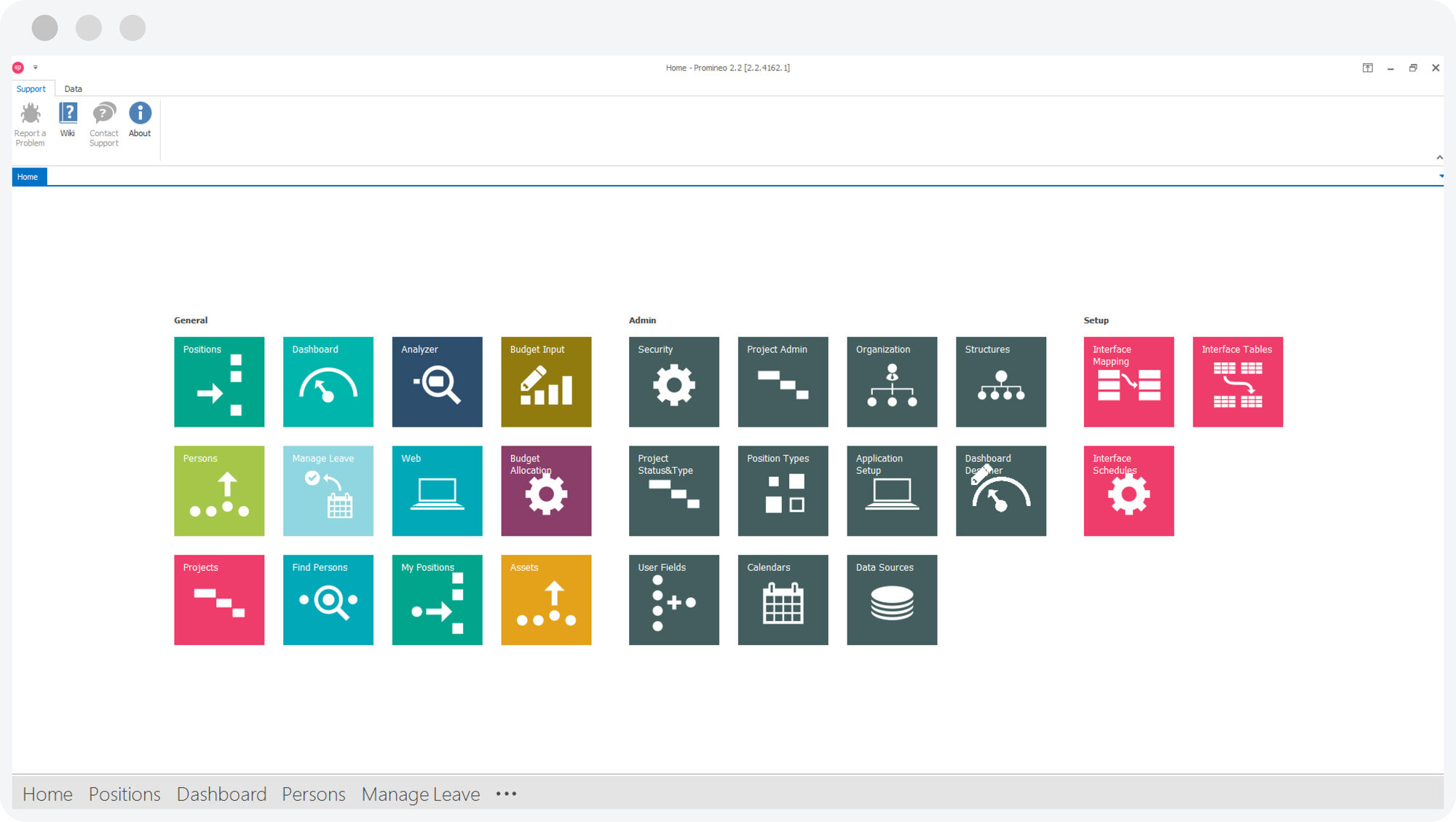The image size is (1456, 822).
Task: Open the quick access toolbar dropdown
Action: [x=35, y=68]
